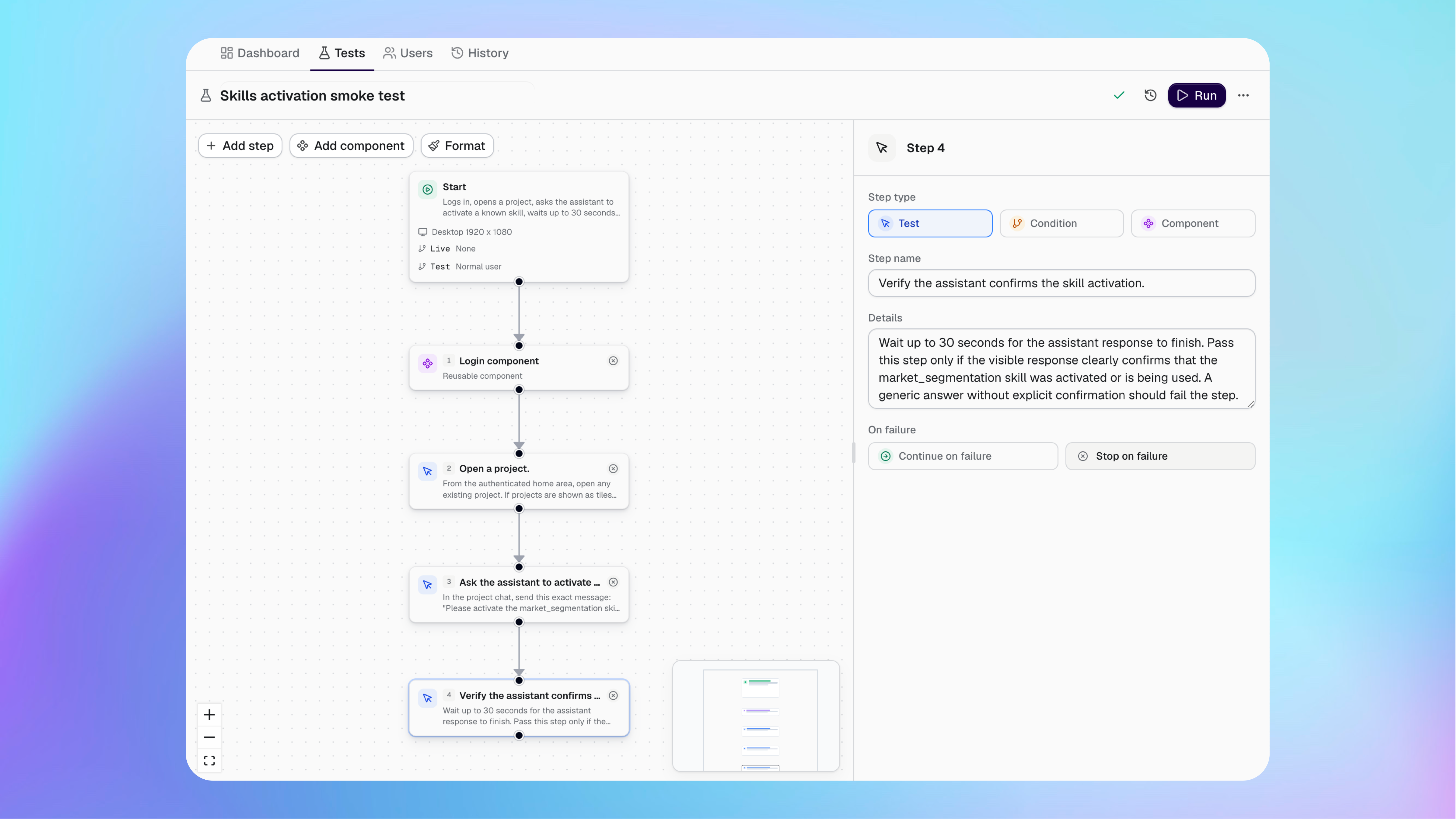The image size is (1456, 819).
Task: Focus the Step name input field
Action: click(x=1061, y=283)
